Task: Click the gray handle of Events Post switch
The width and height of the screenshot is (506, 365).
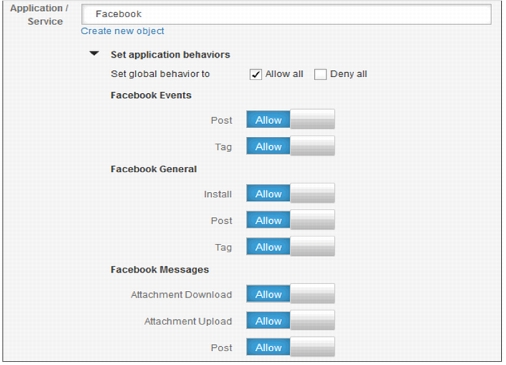Action: 312,119
